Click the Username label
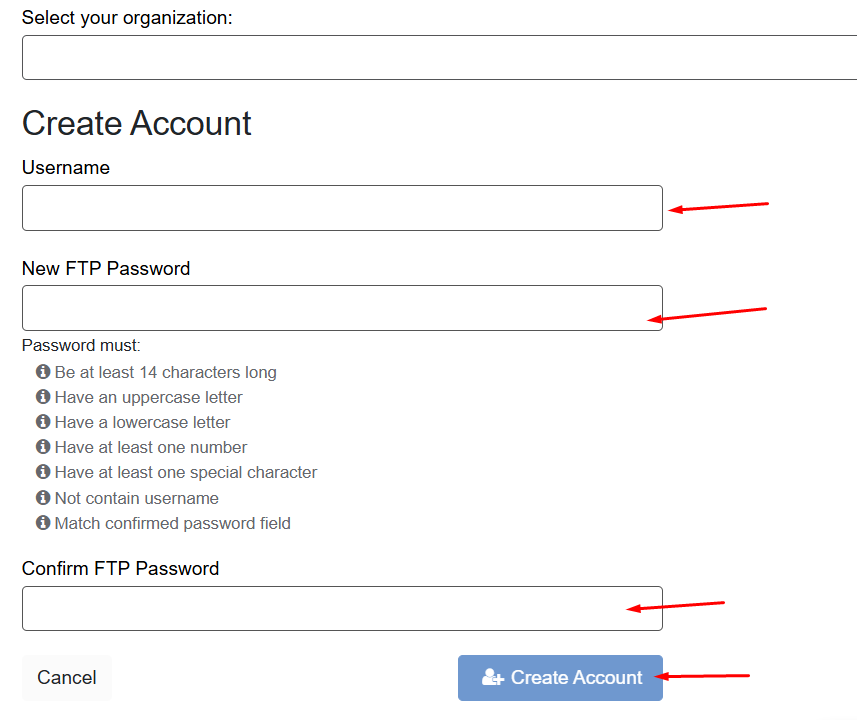The height and width of the screenshot is (720, 857). click(66, 167)
